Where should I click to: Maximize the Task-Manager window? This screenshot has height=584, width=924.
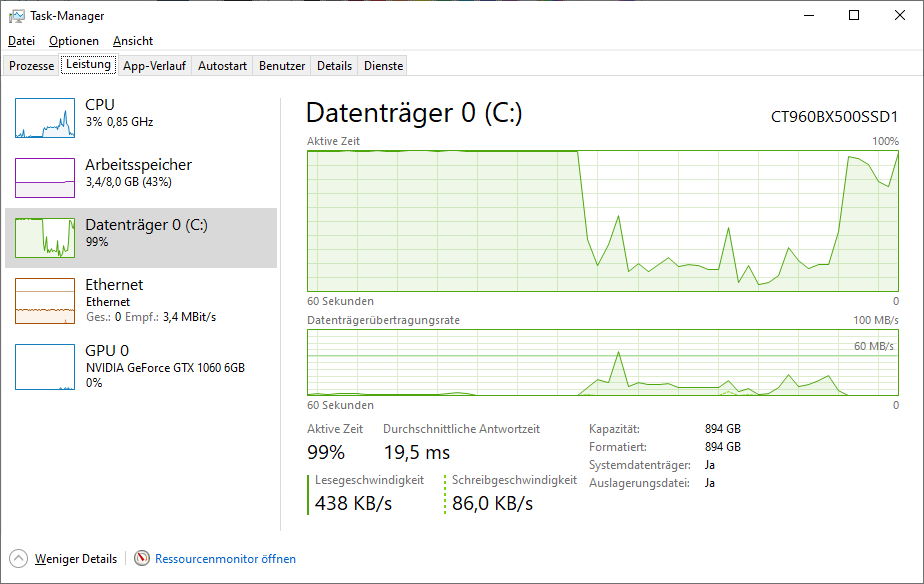click(x=854, y=15)
